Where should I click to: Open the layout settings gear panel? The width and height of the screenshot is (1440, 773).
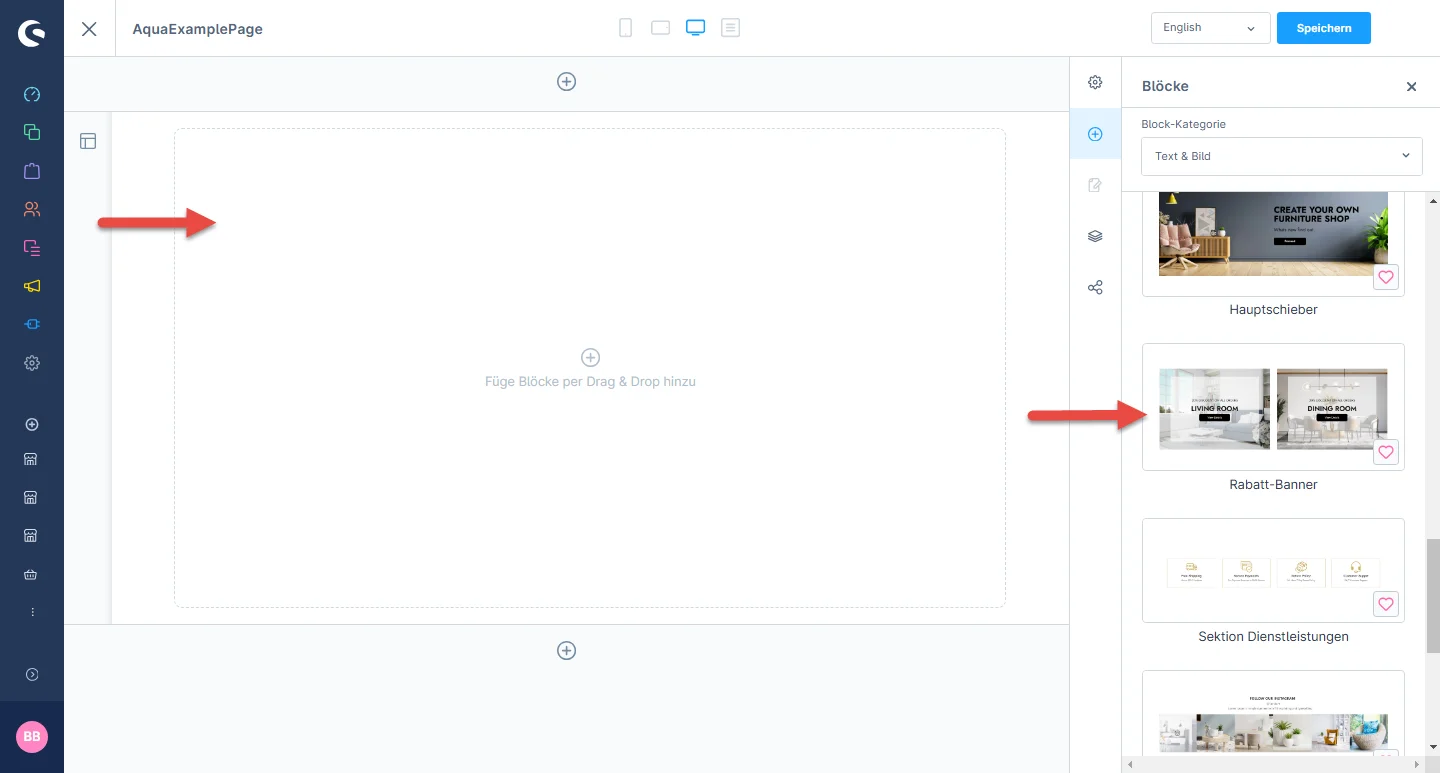click(1095, 82)
